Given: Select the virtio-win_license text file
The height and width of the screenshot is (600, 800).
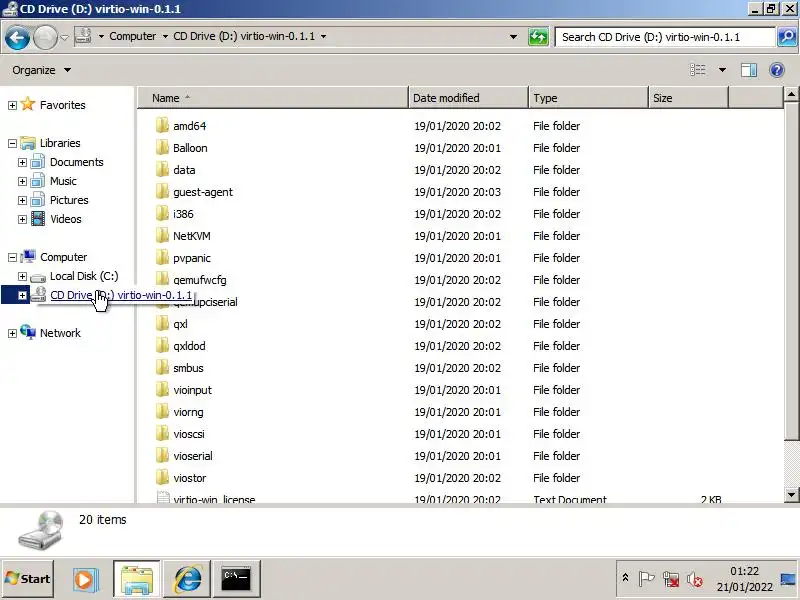Looking at the screenshot, I should click(x=214, y=499).
